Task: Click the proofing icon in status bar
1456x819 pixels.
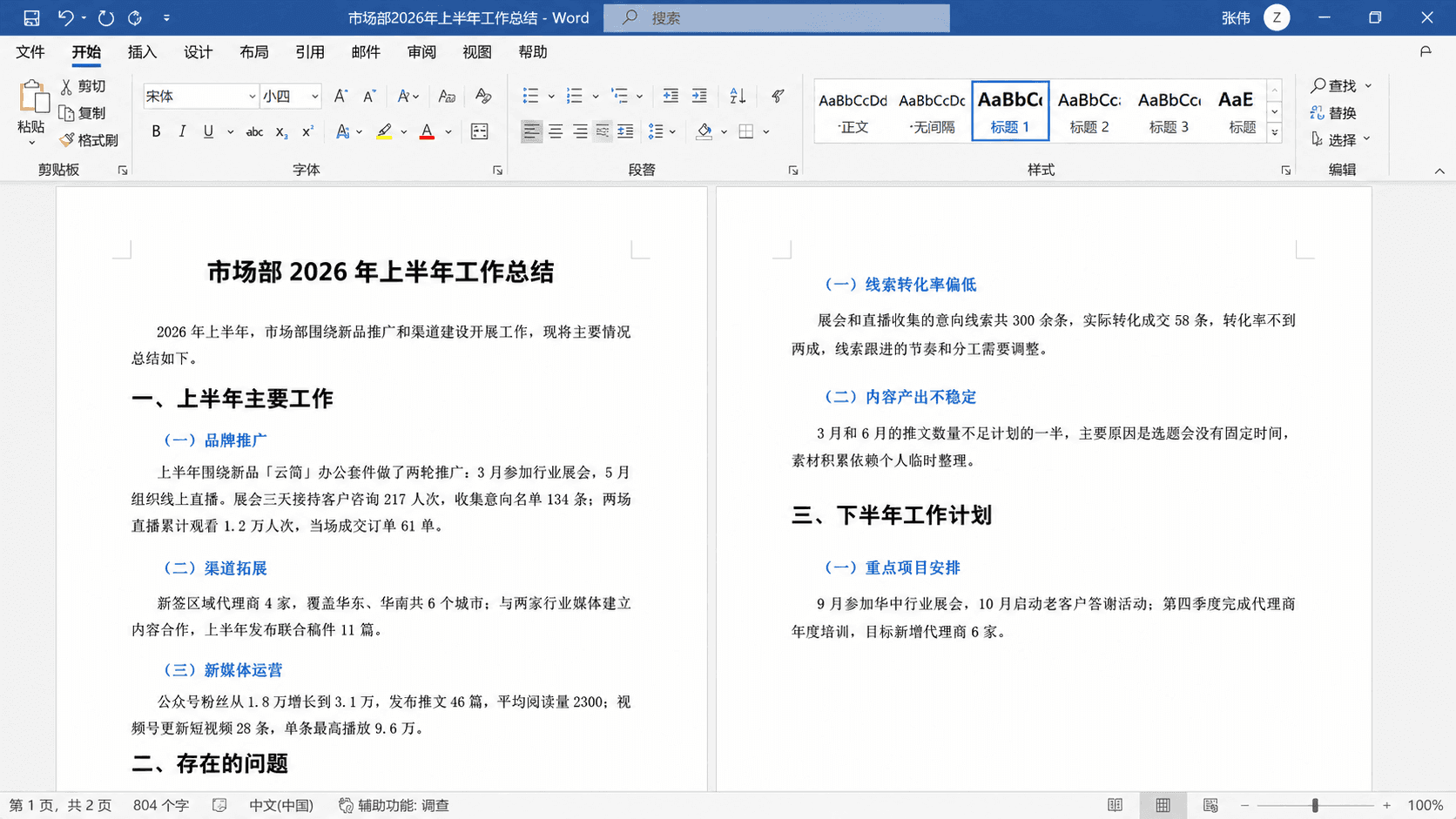Action: (219, 805)
